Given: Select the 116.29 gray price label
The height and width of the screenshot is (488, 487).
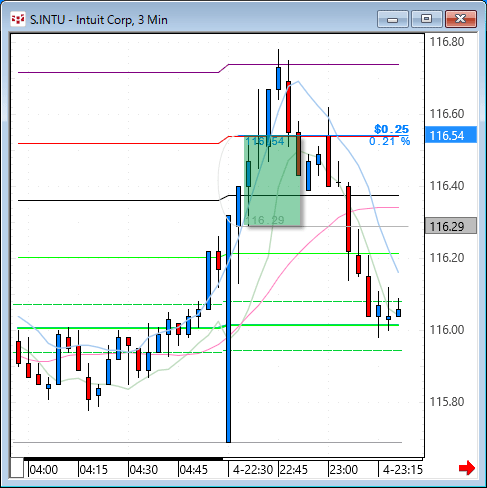Looking at the screenshot, I should [x=451, y=226].
